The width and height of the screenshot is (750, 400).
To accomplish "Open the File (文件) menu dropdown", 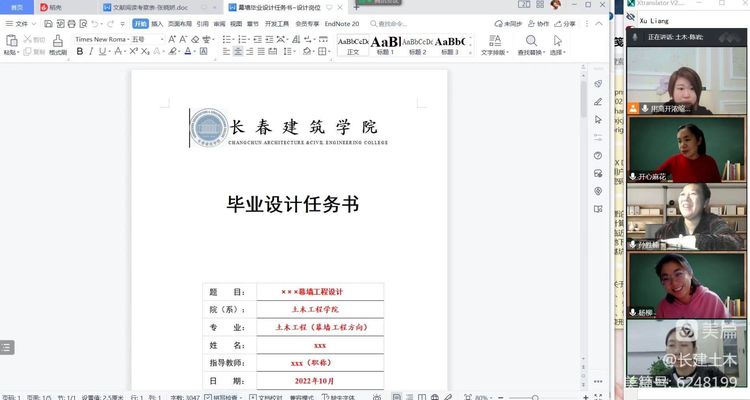I will pos(22,23).
